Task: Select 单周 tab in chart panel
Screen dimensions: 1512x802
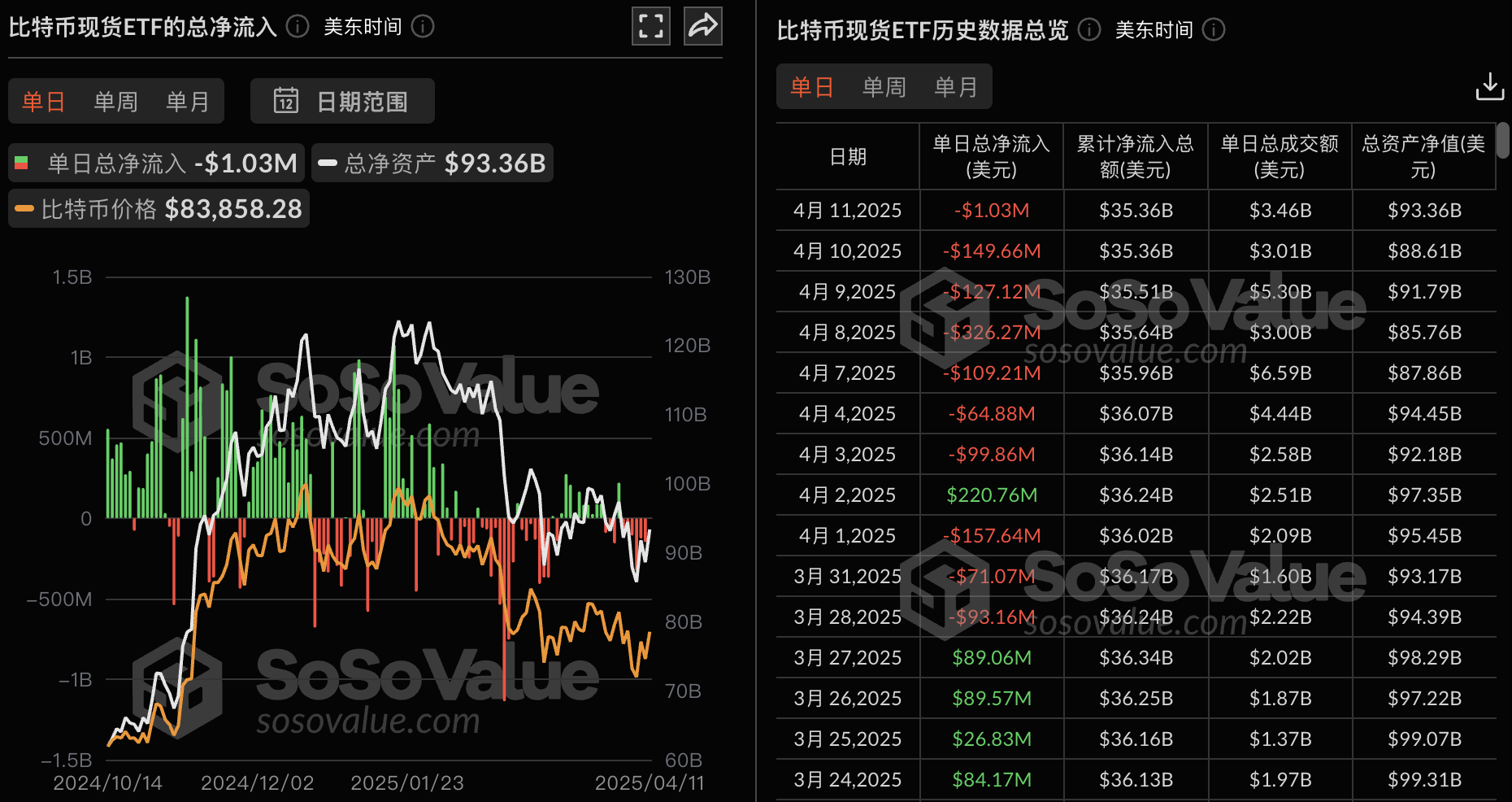Action: (x=115, y=102)
